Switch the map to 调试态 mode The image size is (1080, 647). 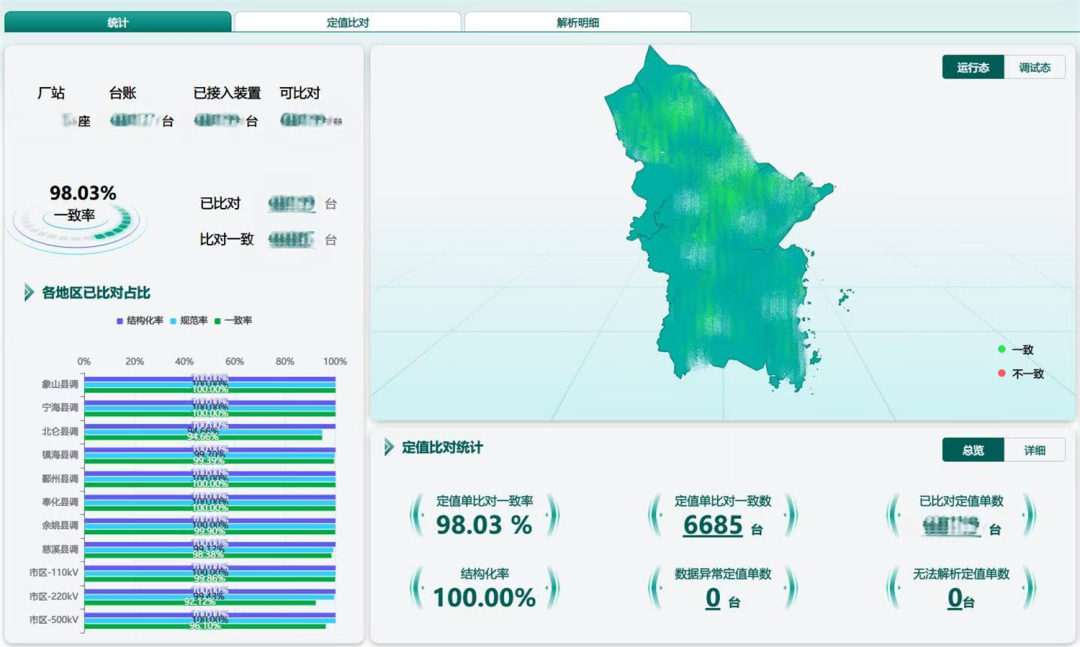click(1034, 68)
